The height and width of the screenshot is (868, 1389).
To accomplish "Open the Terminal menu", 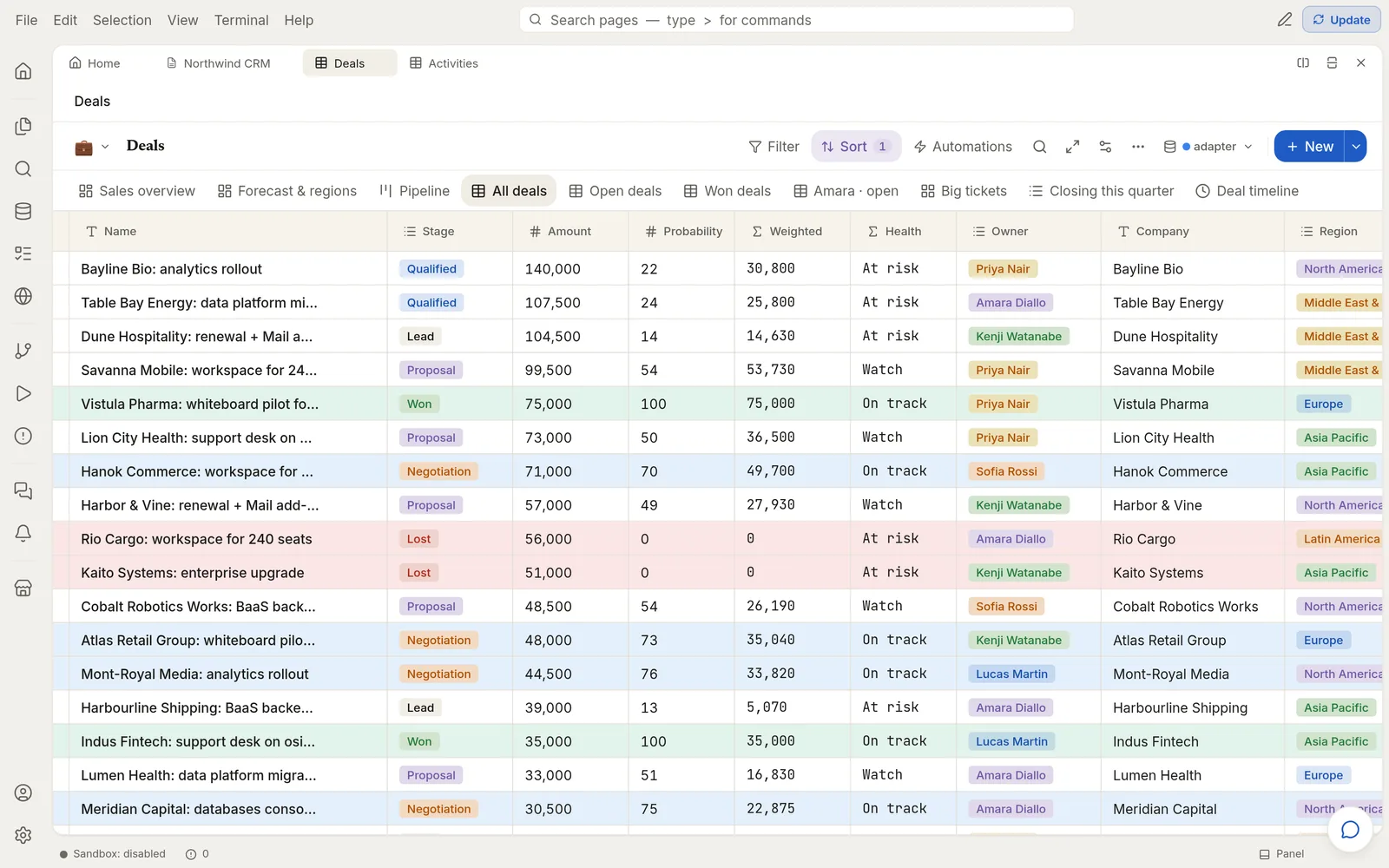I will [241, 20].
